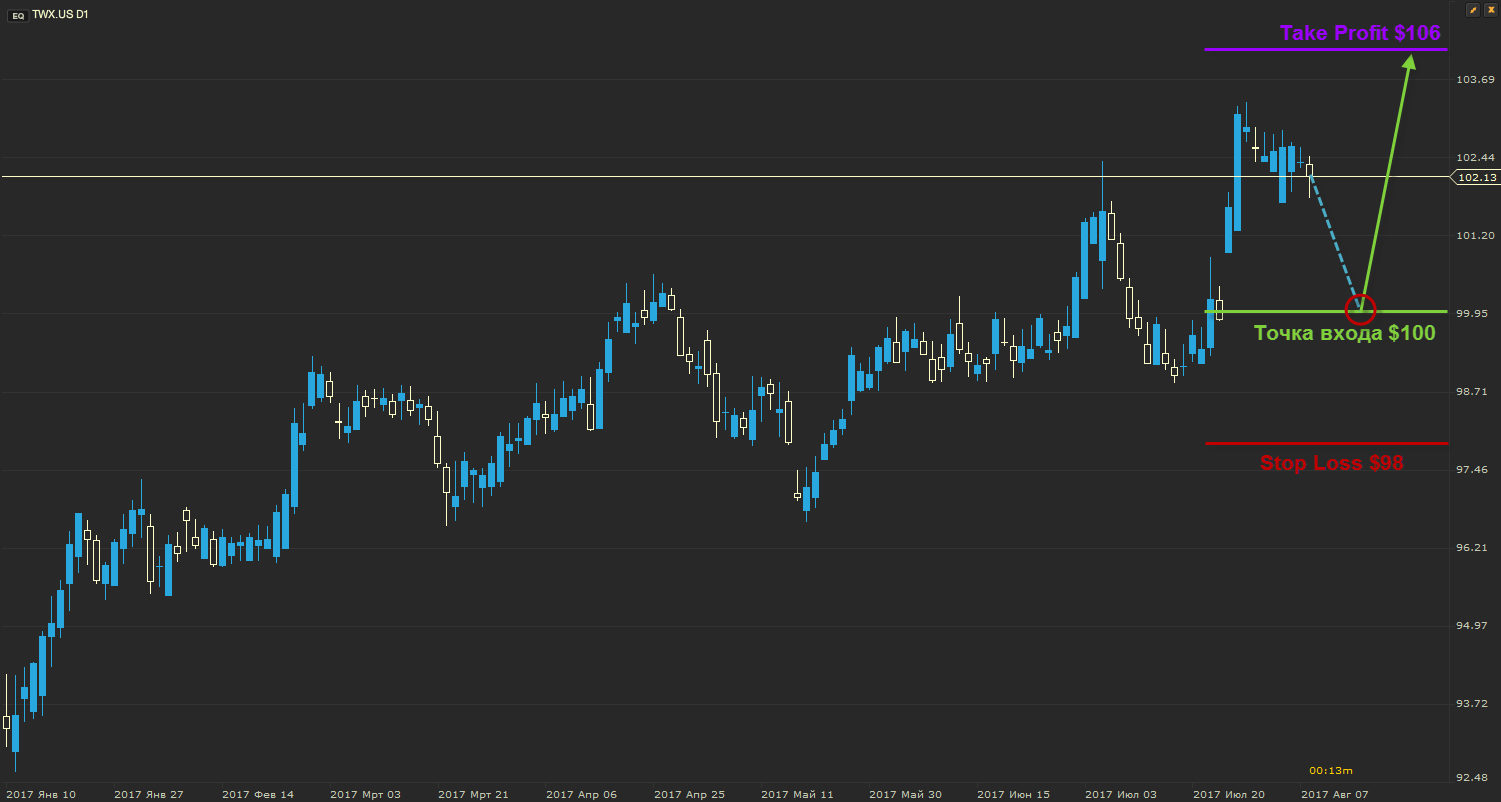Click date label 2017 Май 30

[905, 794]
